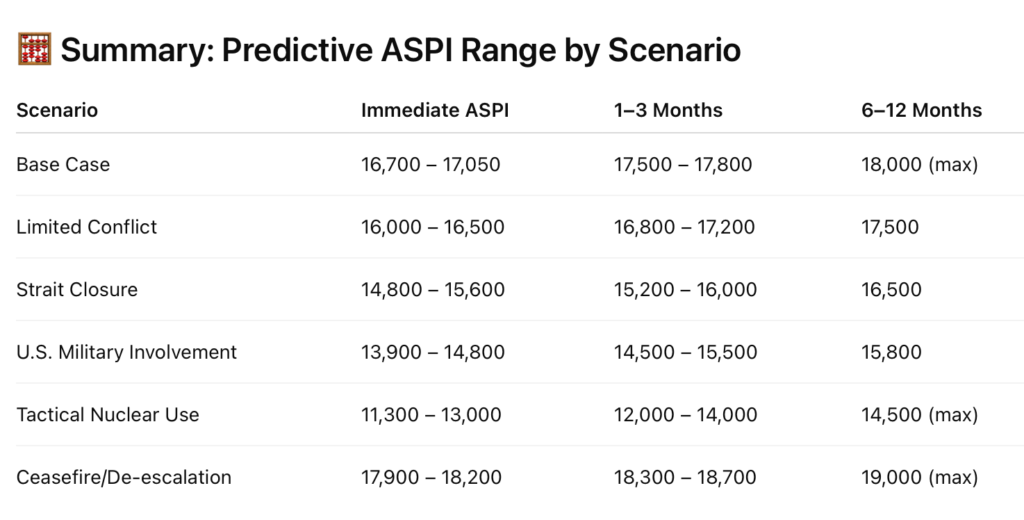Click the 1–3 Months column header
This screenshot has width=1024, height=520.
coord(668,110)
